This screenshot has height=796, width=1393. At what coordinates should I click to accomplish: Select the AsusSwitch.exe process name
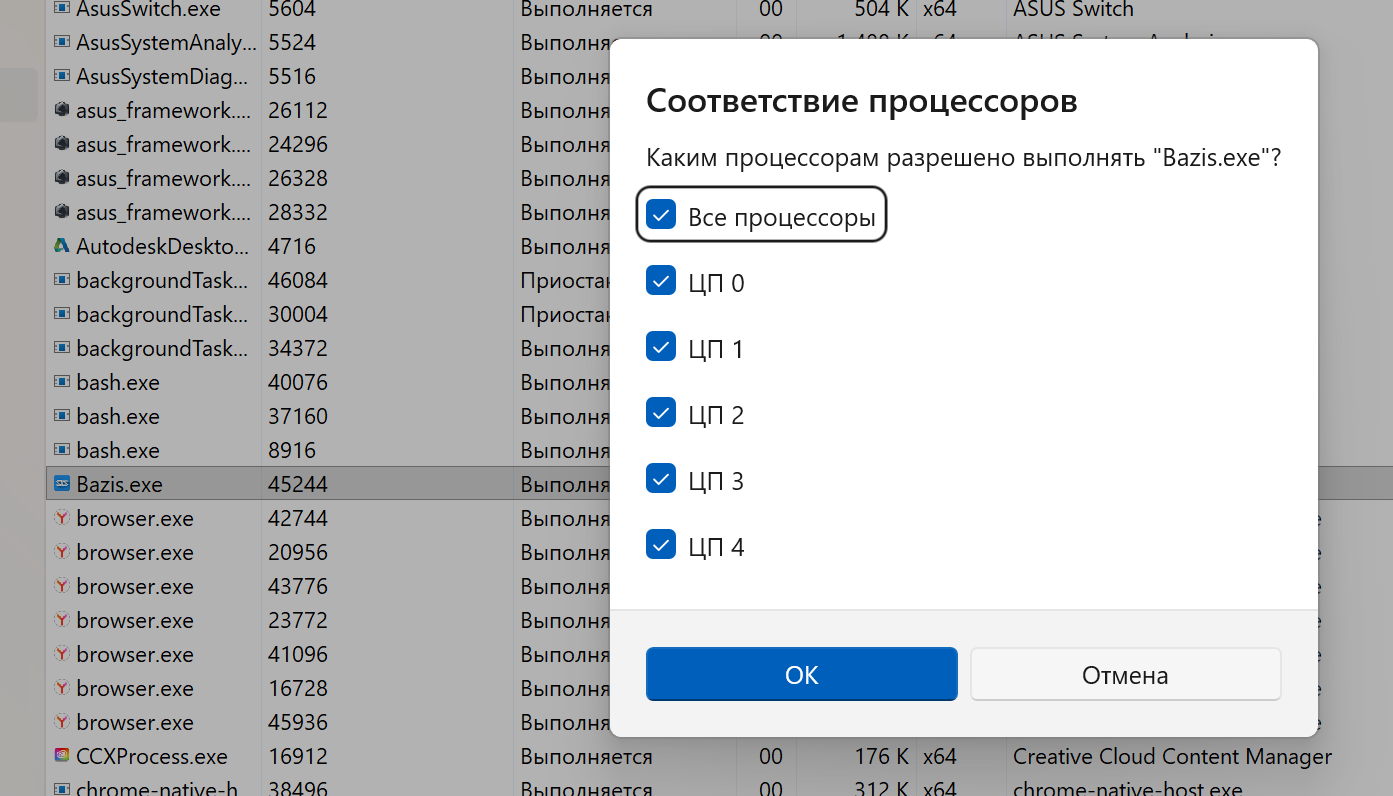[x=148, y=9]
